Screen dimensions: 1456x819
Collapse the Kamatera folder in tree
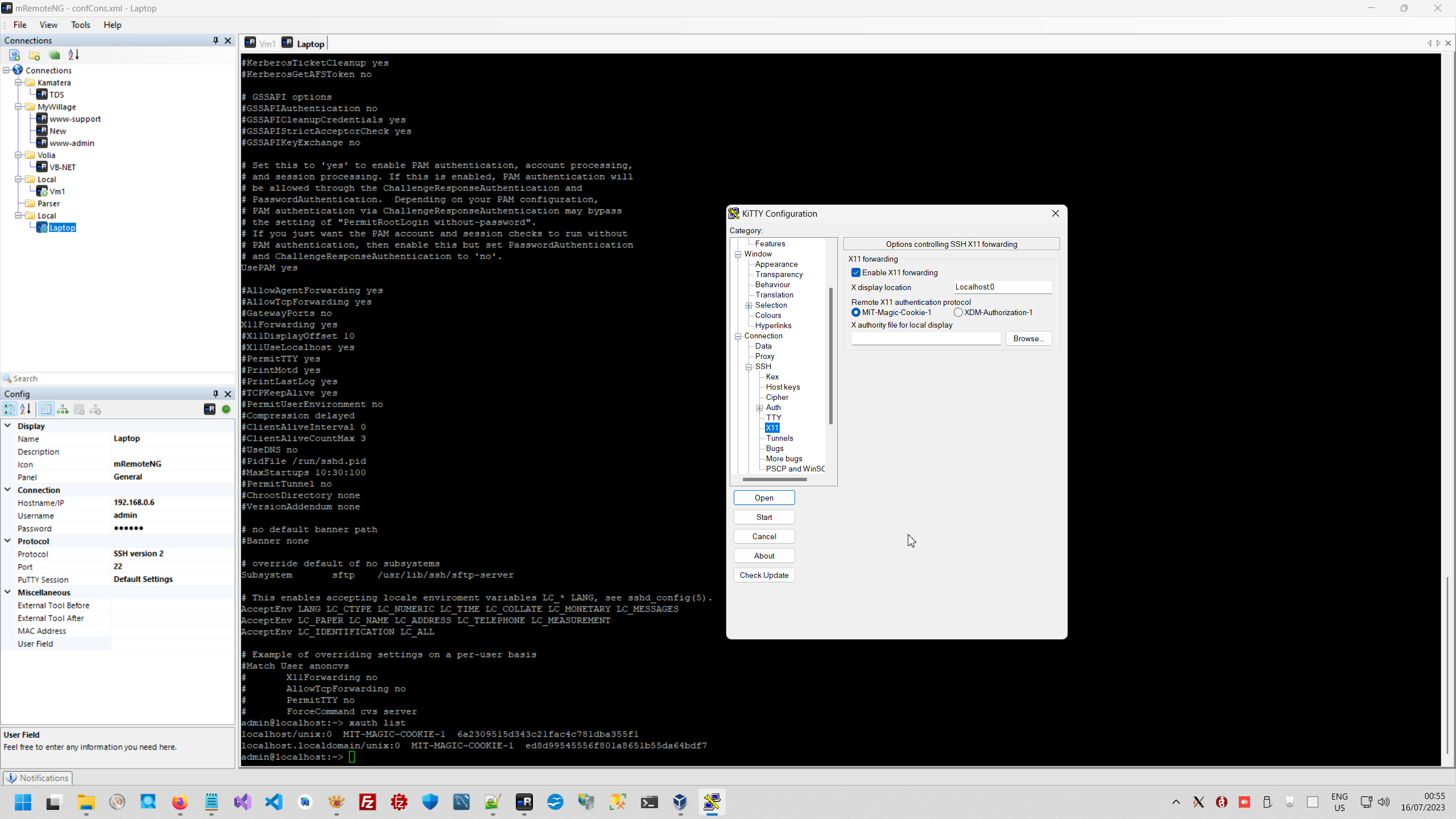click(18, 82)
